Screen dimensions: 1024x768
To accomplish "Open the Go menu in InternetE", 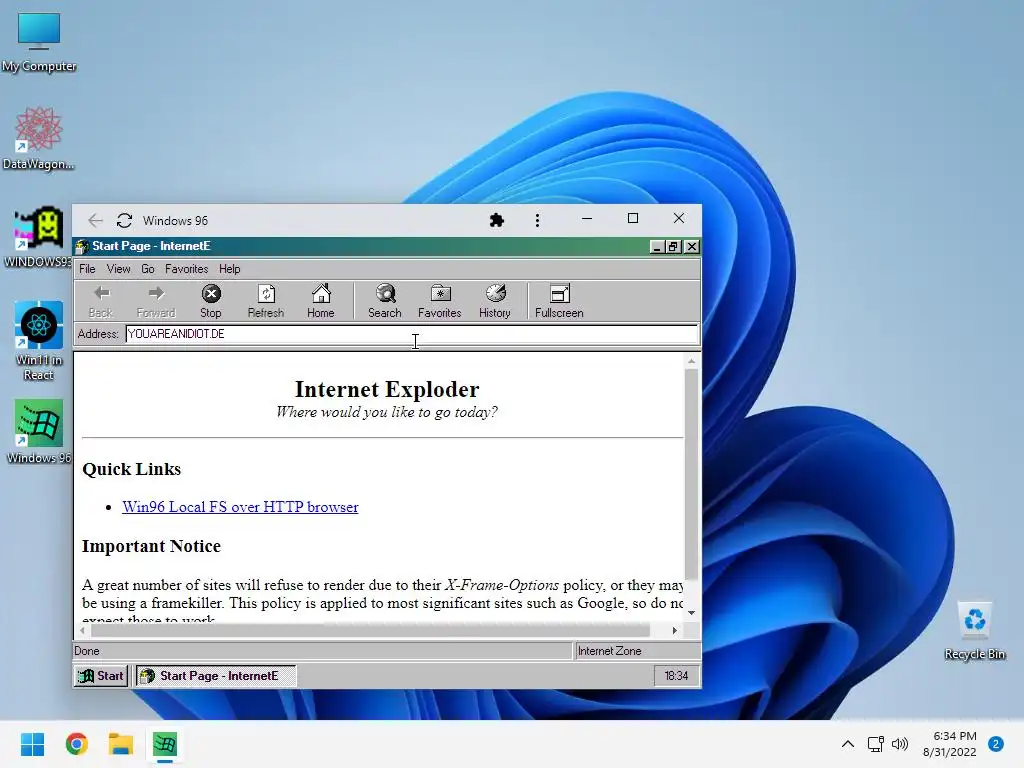I will 148,269.
